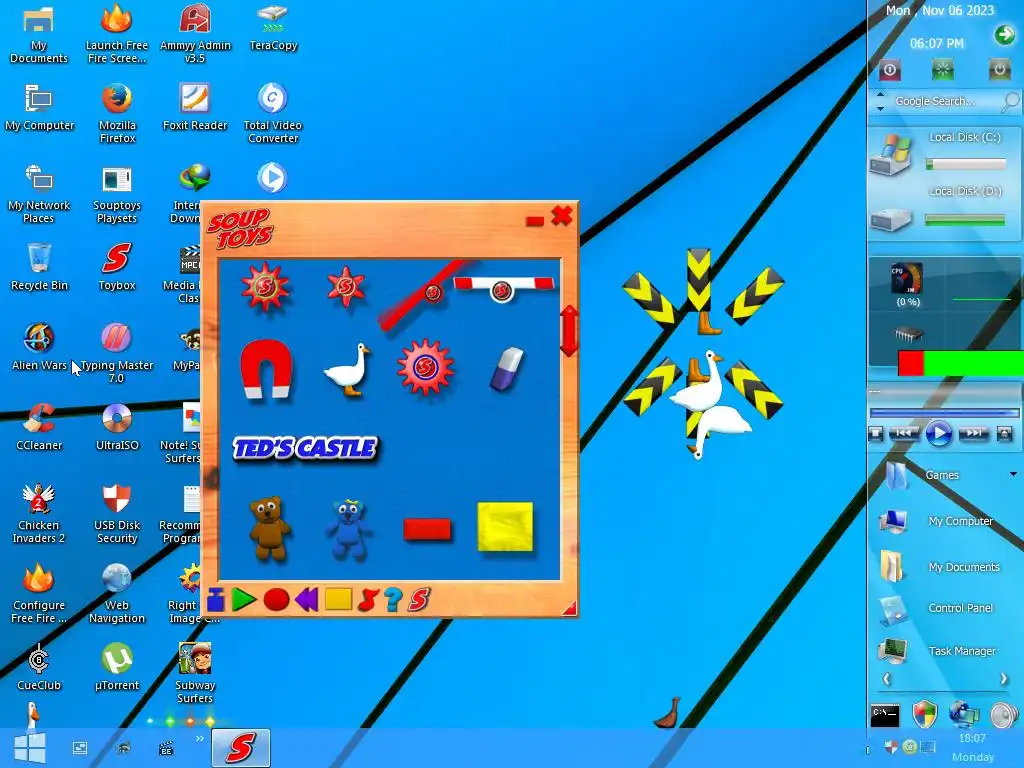Open Foxit Reader desktop shortcut
This screenshot has width=1024, height=768.
point(195,107)
